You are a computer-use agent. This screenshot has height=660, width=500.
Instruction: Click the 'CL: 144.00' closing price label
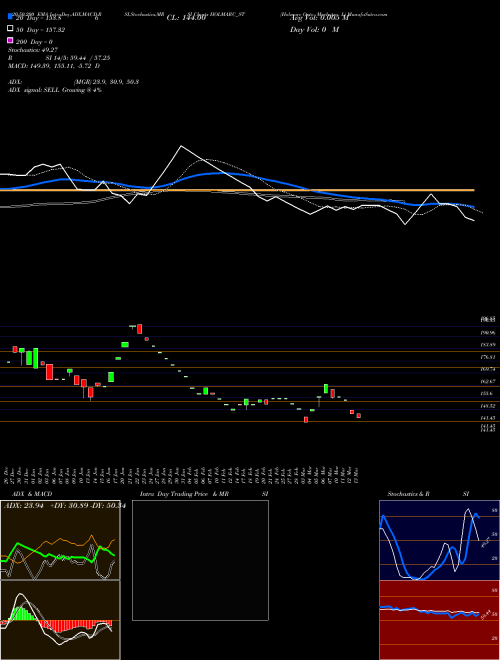(186, 18)
